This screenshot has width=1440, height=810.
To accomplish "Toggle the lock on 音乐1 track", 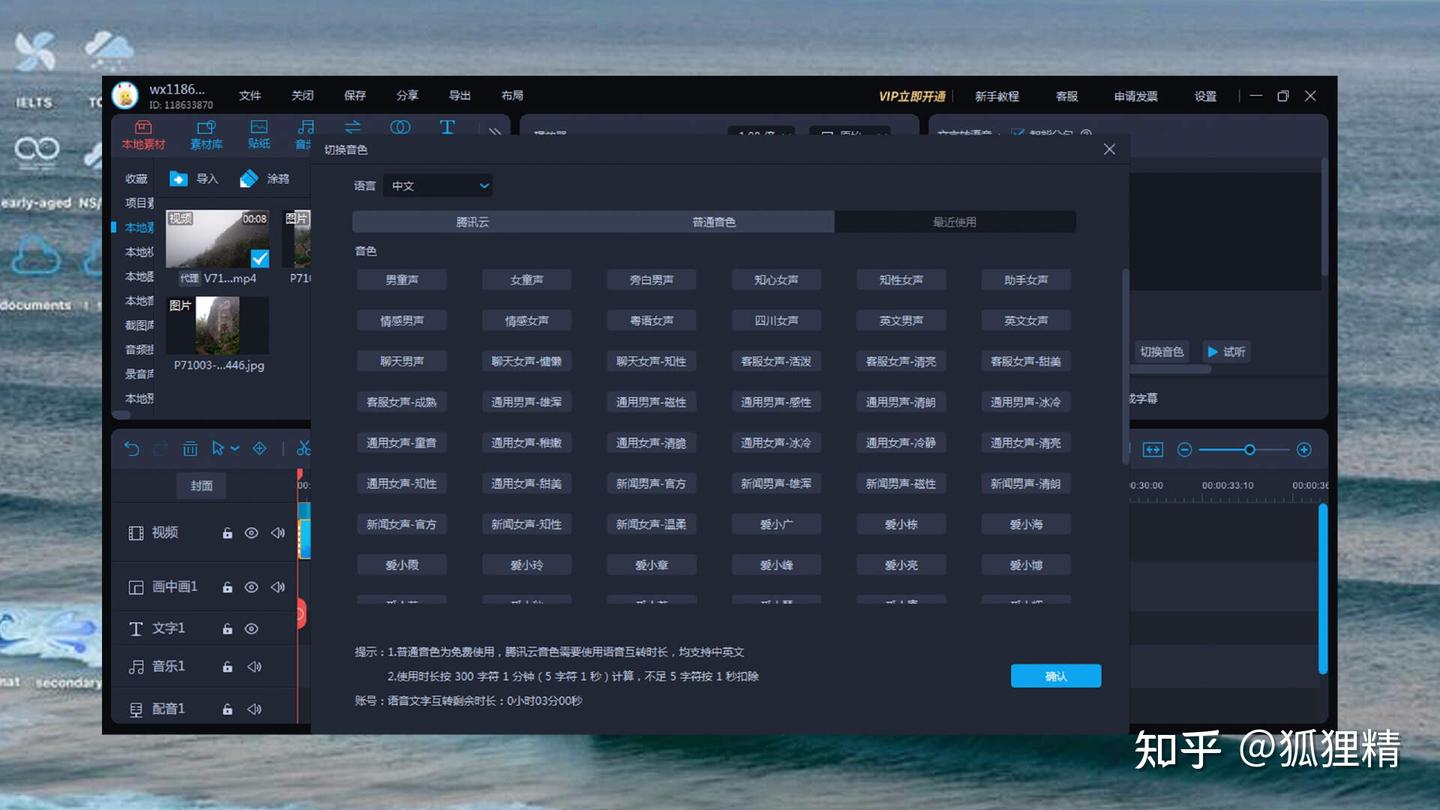I will (x=227, y=667).
